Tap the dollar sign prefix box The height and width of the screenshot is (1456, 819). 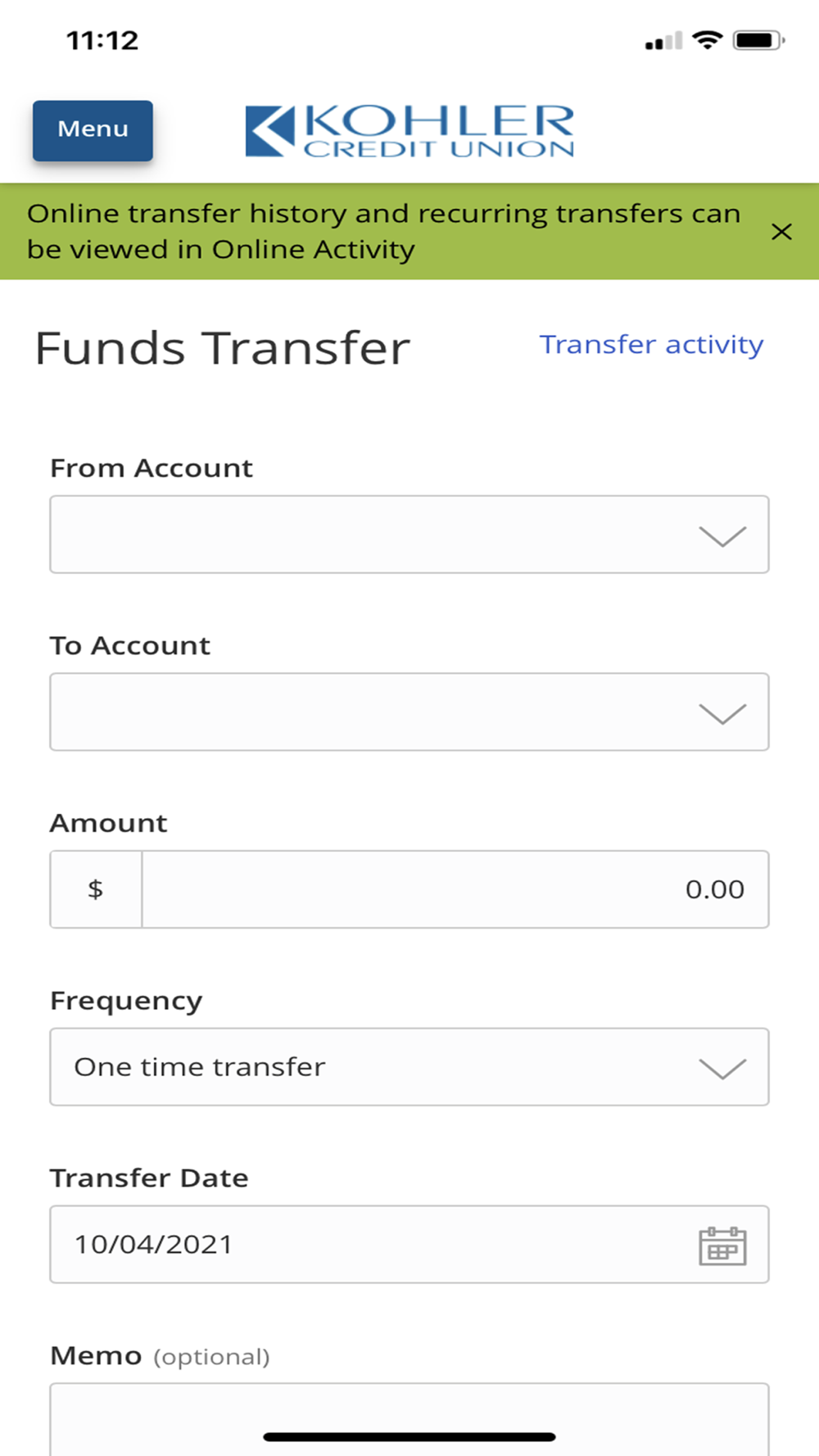tap(96, 889)
